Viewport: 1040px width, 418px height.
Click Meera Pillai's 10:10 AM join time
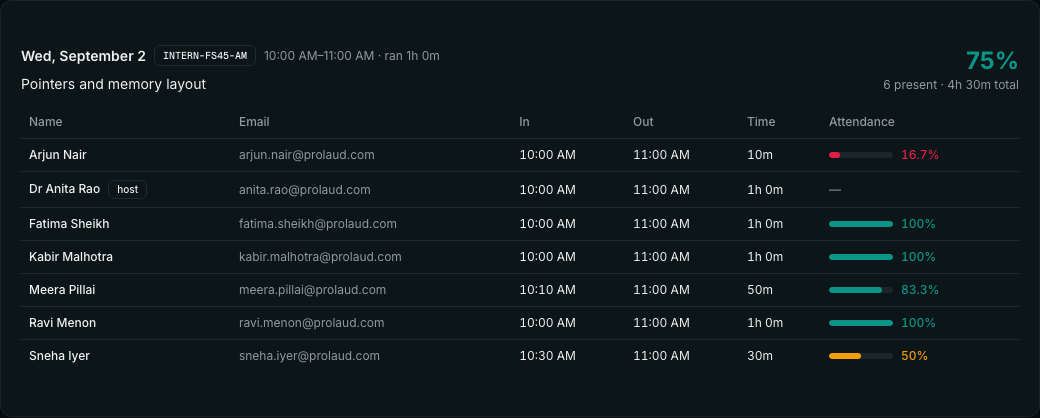click(547, 290)
